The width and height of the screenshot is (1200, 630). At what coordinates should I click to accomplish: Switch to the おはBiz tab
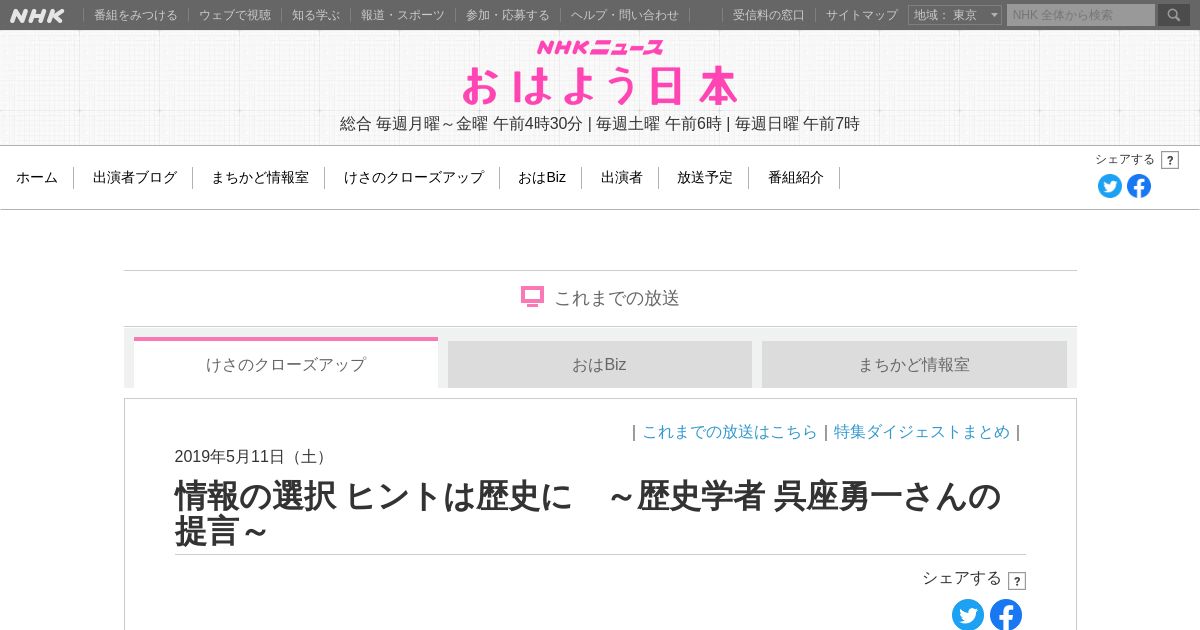pos(600,364)
